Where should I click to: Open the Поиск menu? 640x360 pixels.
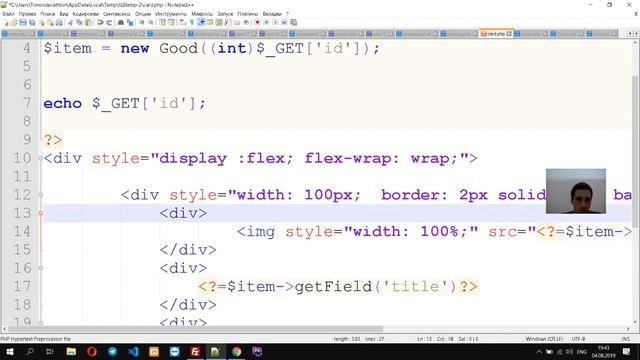[48, 14]
